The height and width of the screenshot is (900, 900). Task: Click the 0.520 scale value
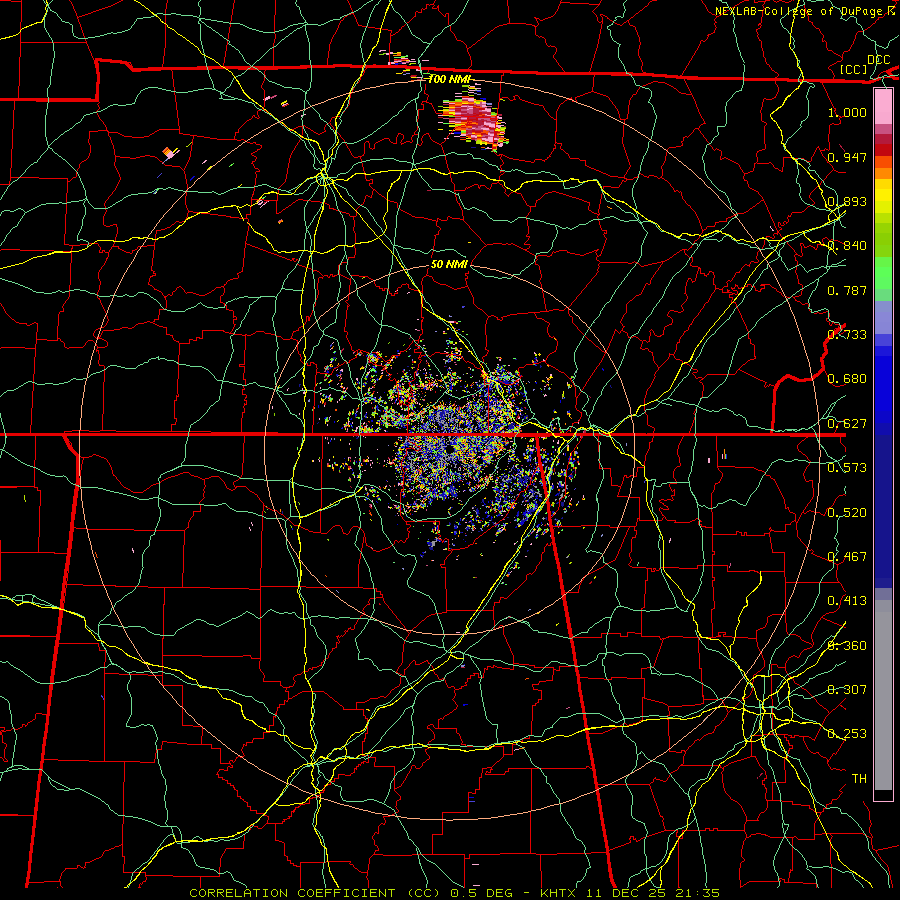pyautogui.click(x=847, y=513)
